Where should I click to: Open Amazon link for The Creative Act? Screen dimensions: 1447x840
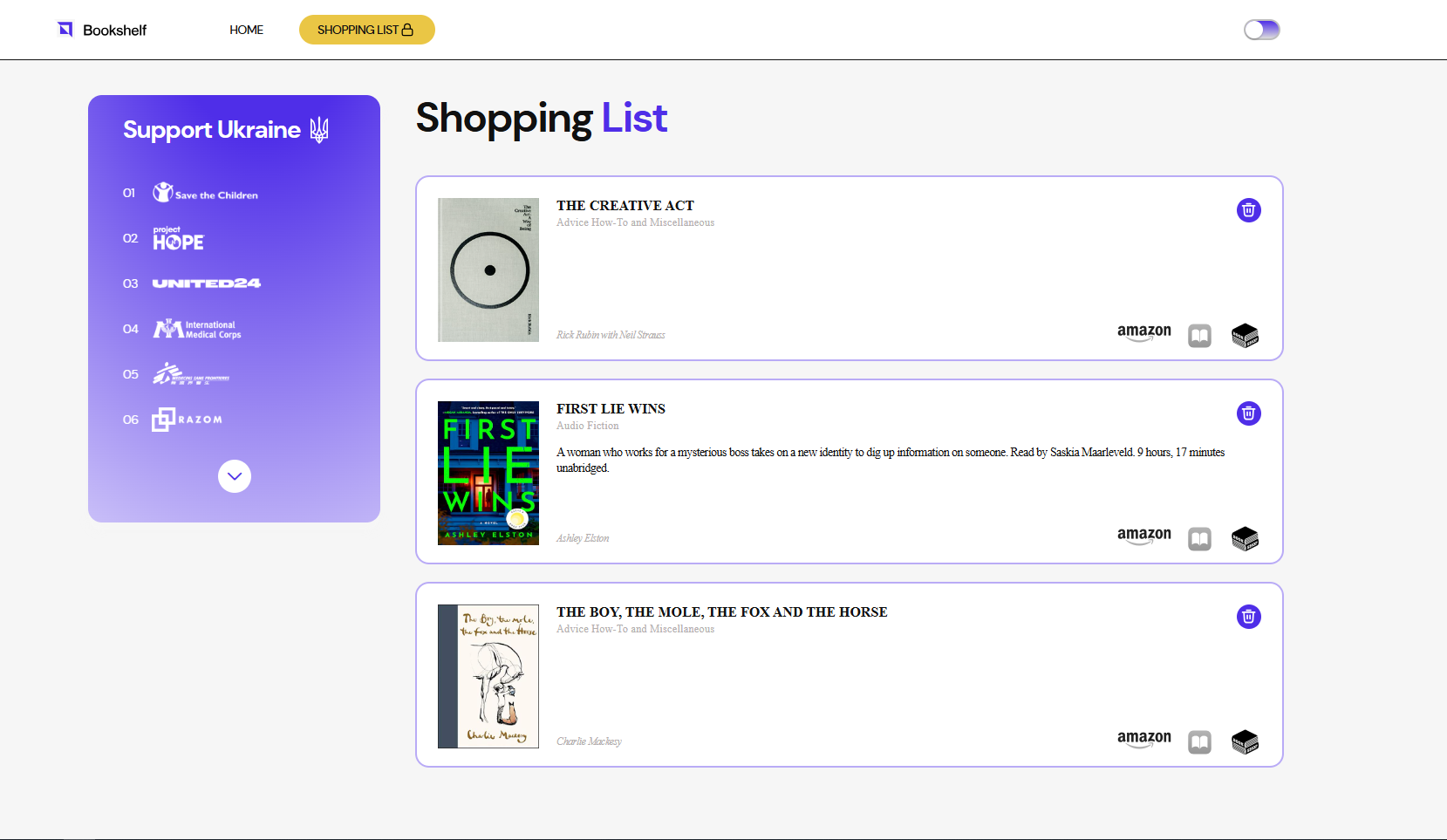(x=1143, y=332)
